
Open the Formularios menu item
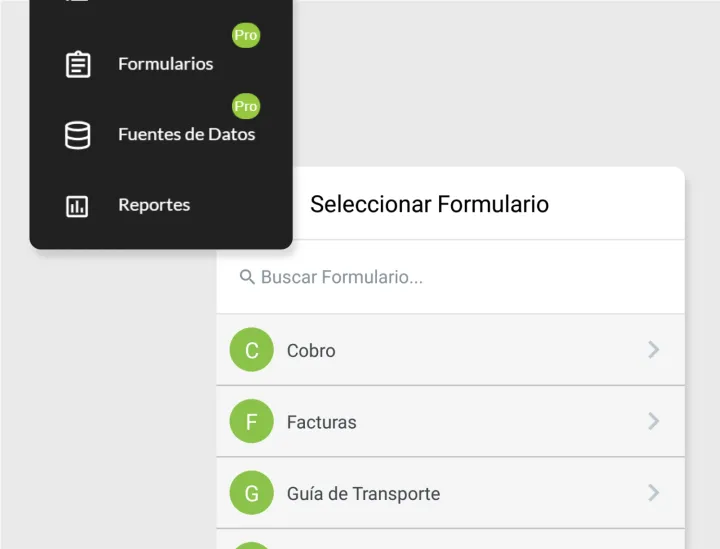pos(165,64)
